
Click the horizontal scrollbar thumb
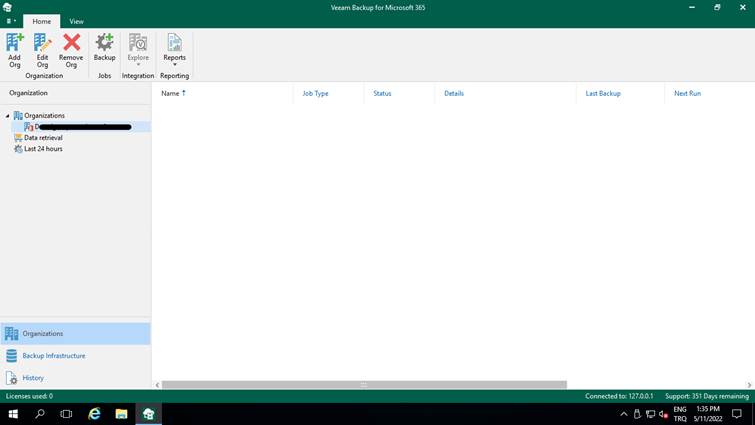click(364, 385)
